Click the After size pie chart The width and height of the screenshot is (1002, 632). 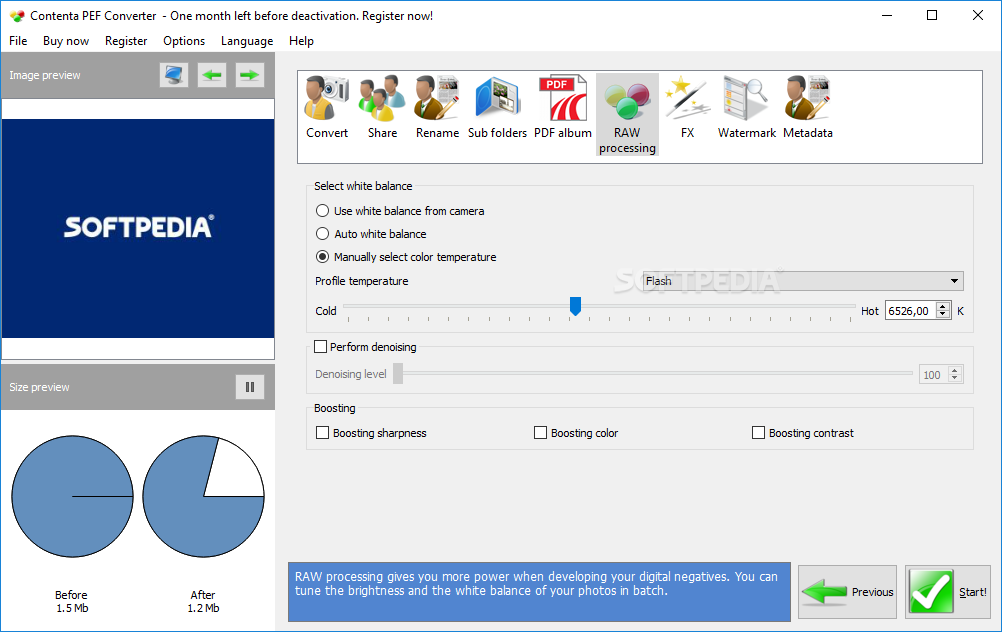(x=203, y=497)
